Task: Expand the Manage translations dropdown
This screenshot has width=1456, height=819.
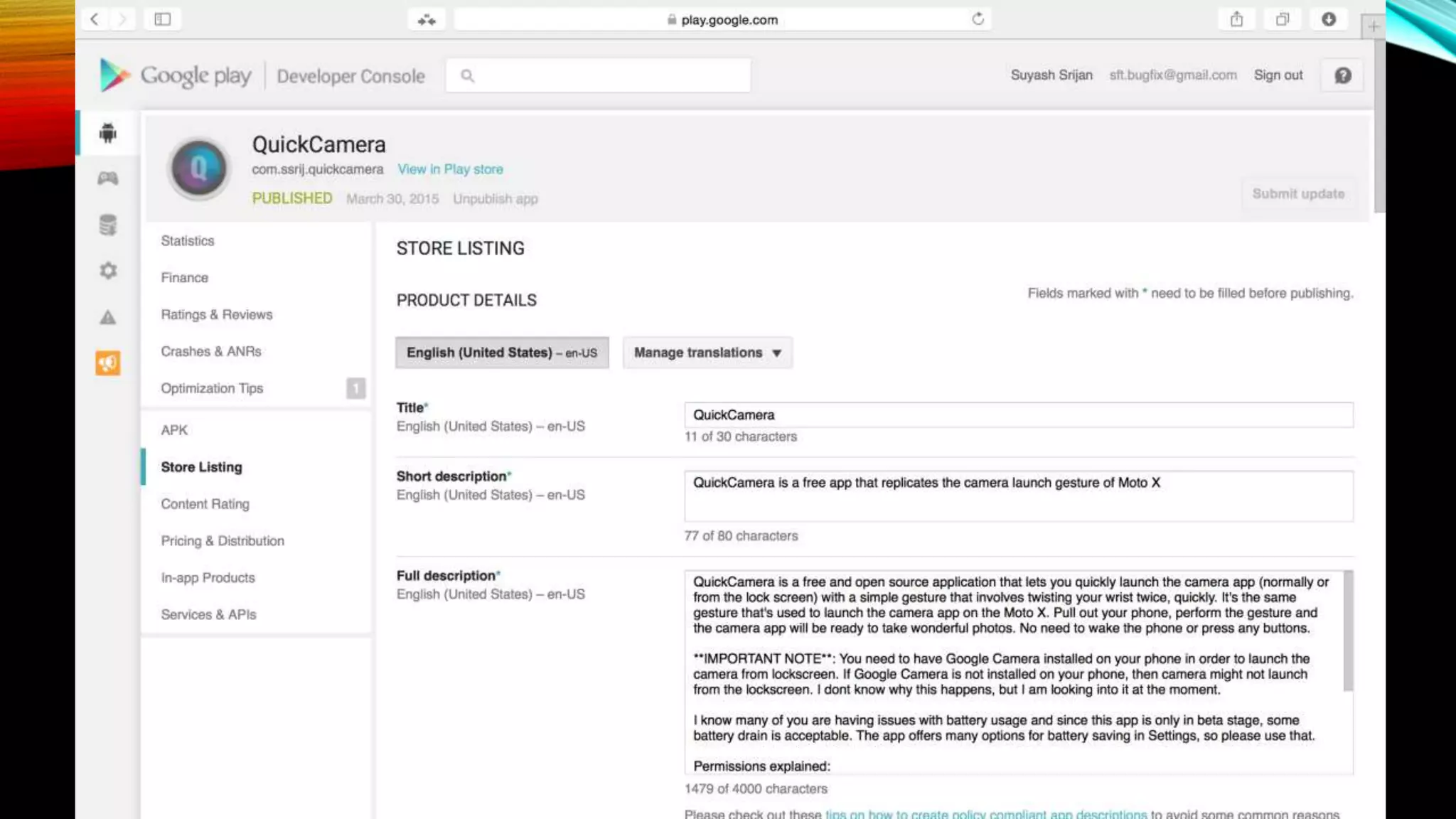Action: 707,353
